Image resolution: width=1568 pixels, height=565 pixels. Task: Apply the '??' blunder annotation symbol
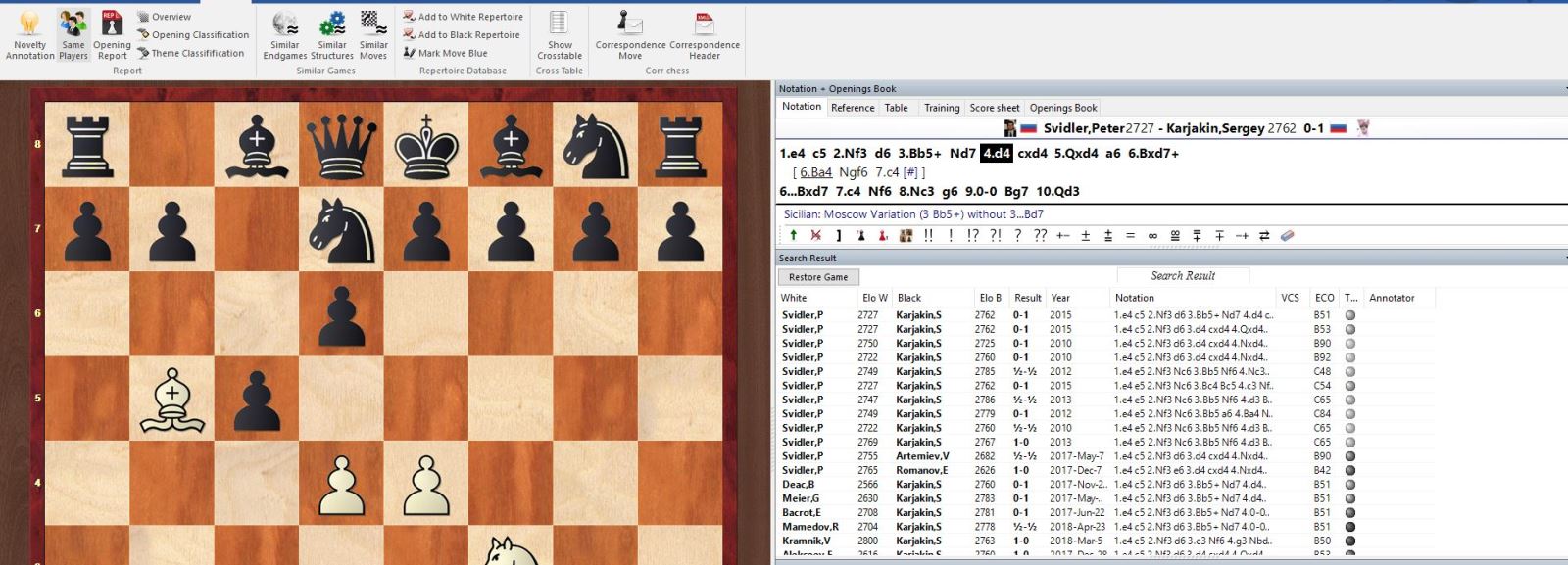1040,236
